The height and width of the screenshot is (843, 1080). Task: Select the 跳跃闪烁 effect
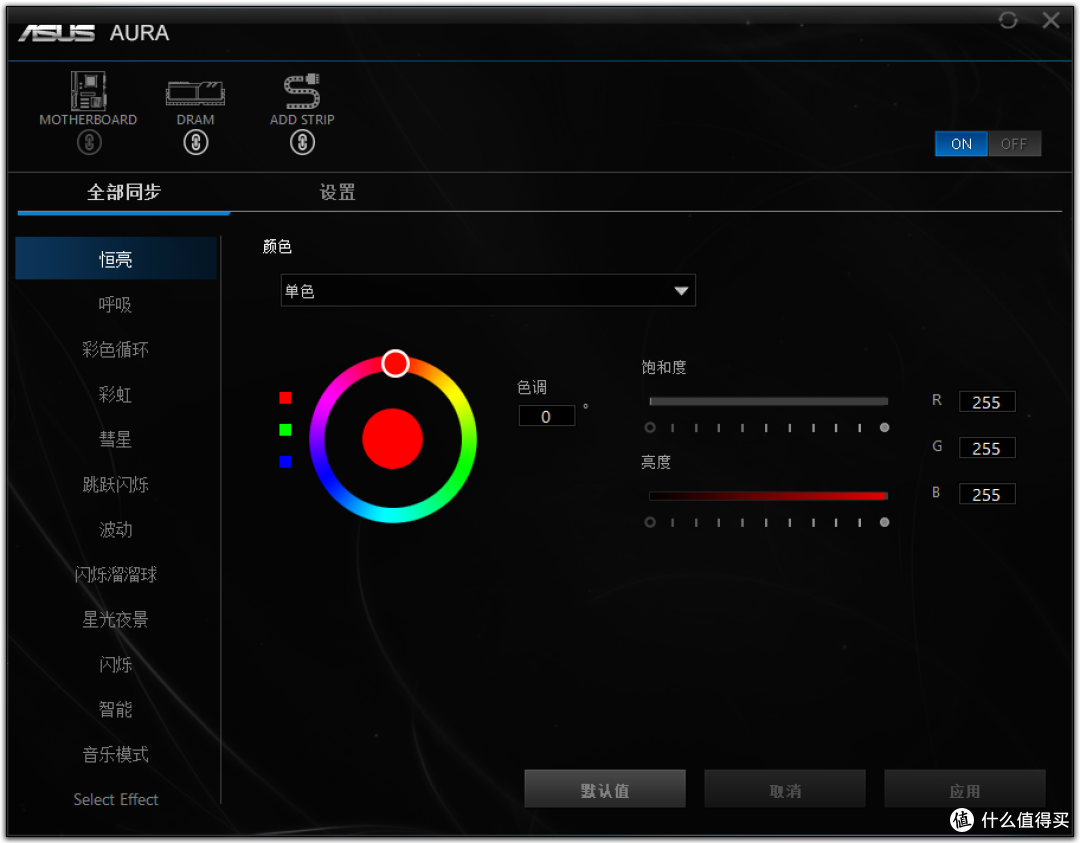pos(116,485)
